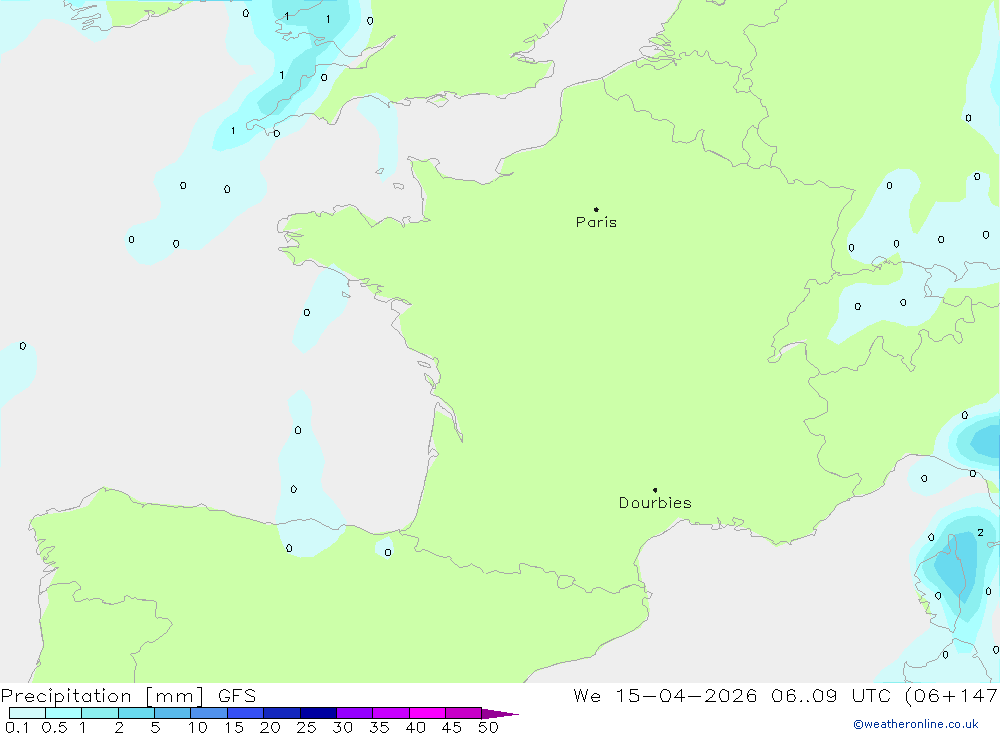Screen dimensions: 1000x733
Task: Click the 1–2 mm legend swatch
Action: pos(100,713)
